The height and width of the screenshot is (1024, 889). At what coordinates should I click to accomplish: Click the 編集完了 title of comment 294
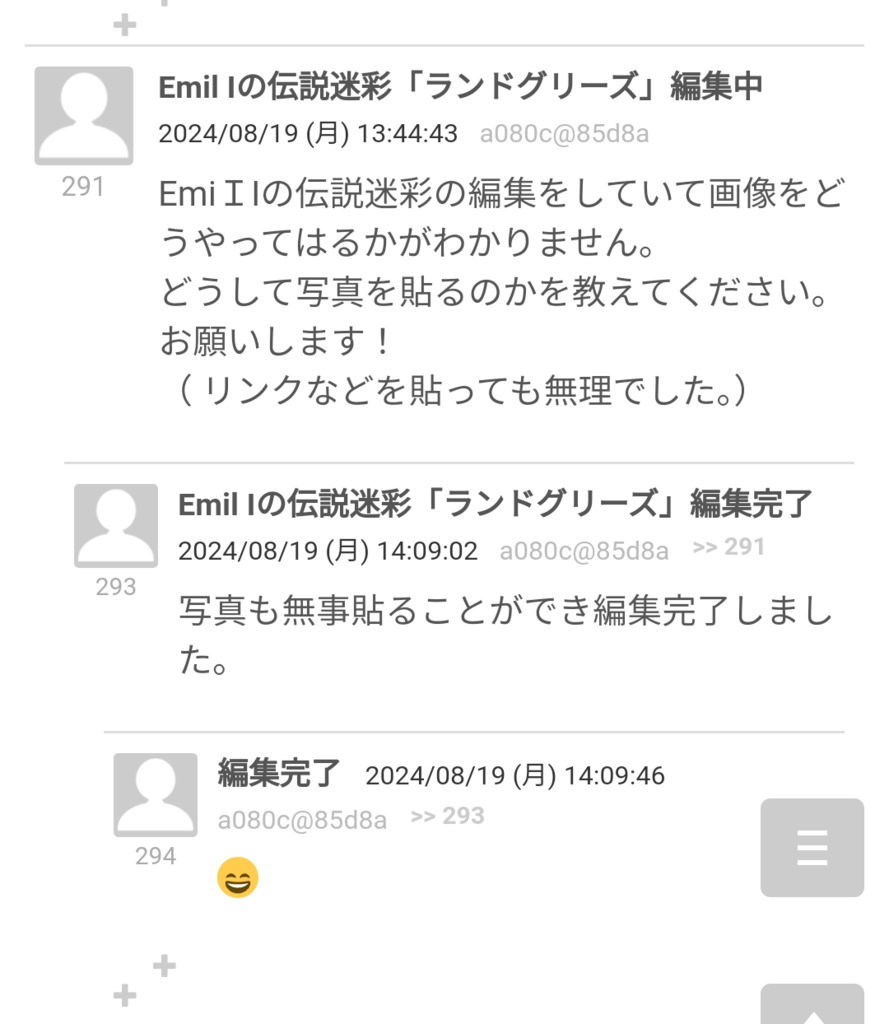[x=279, y=773]
